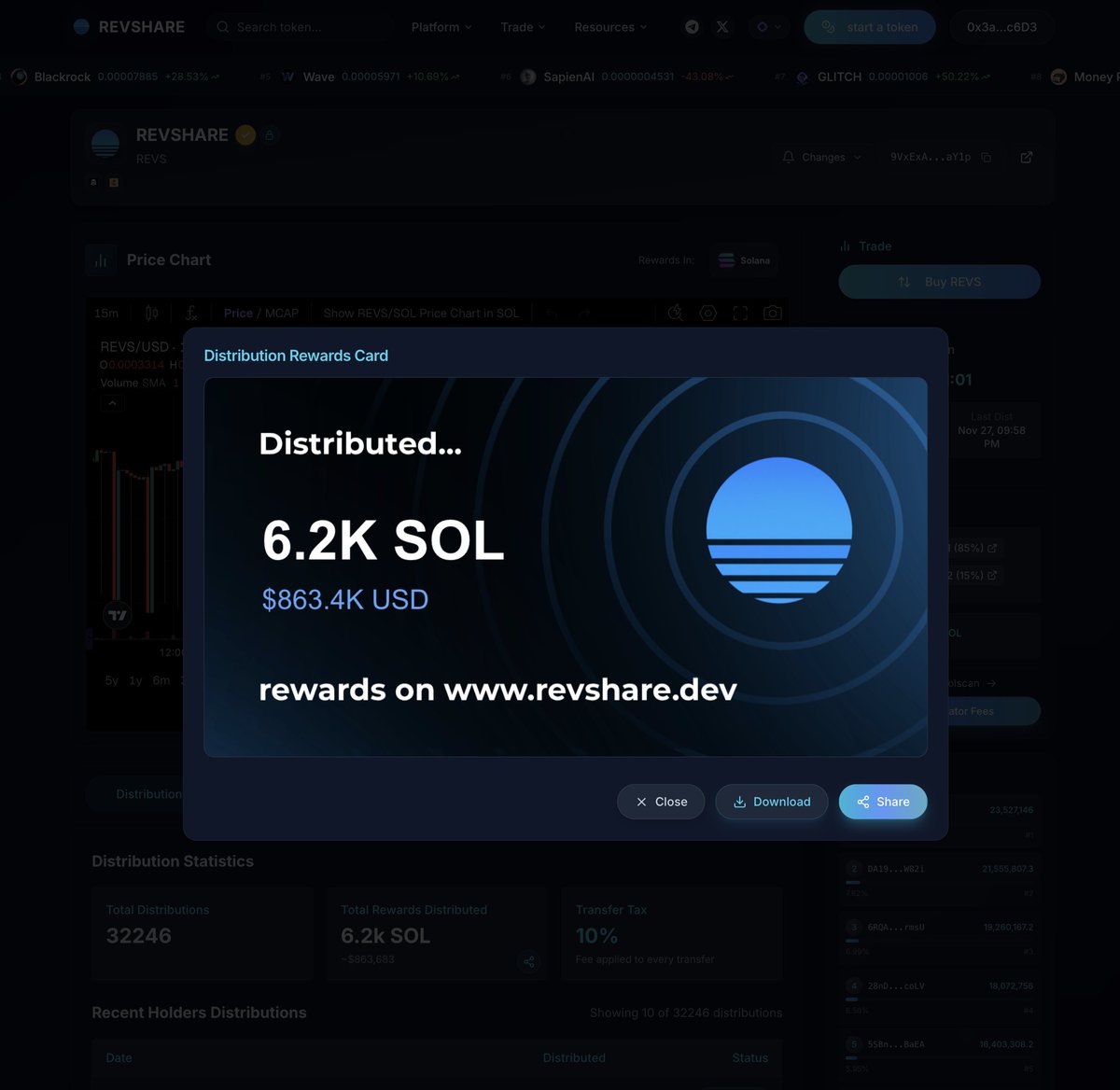Open the indicators fx icon on the chart
This screenshot has height=1090, width=1120.
(x=191, y=313)
